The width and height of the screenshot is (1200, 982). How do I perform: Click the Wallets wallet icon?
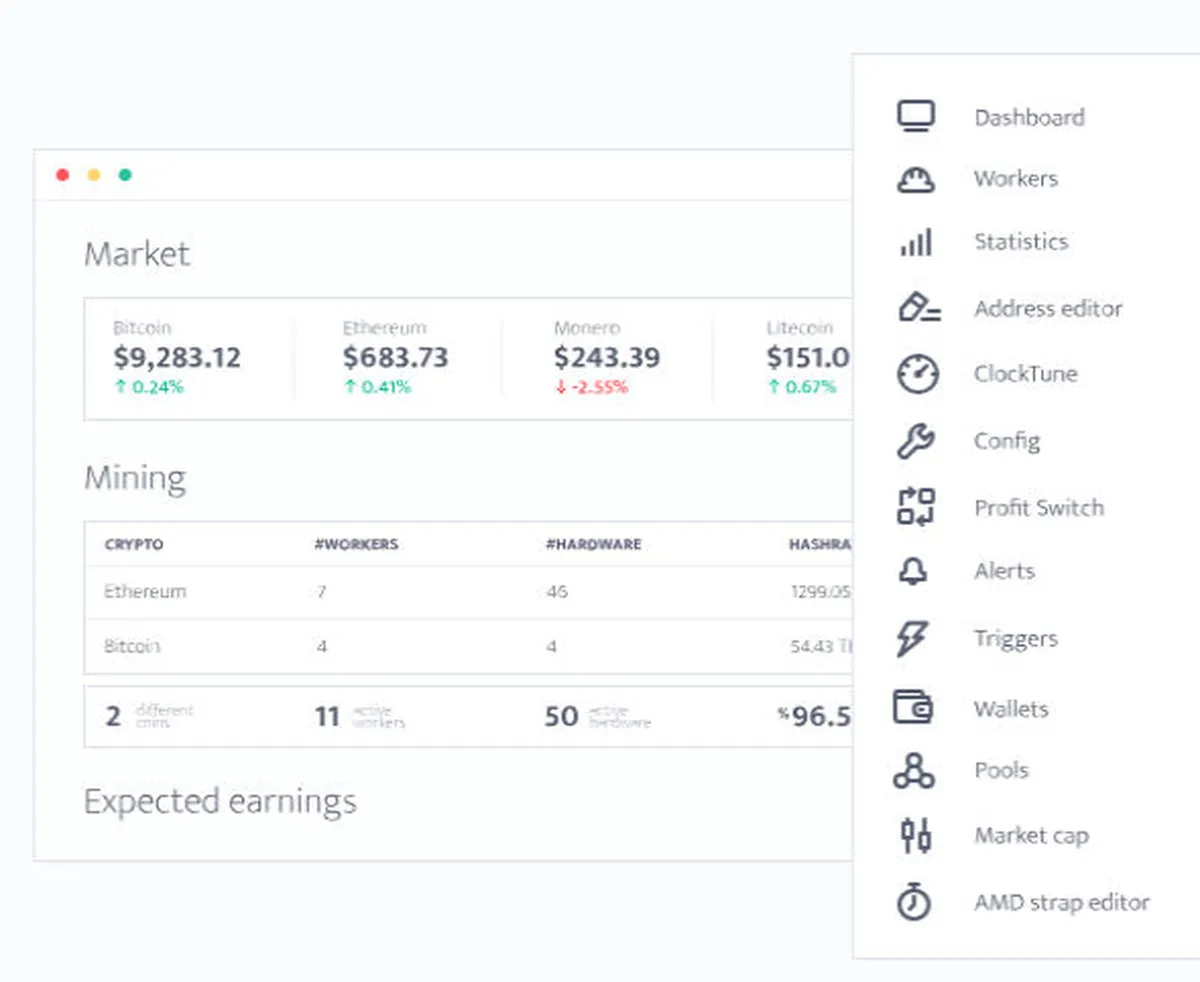914,708
